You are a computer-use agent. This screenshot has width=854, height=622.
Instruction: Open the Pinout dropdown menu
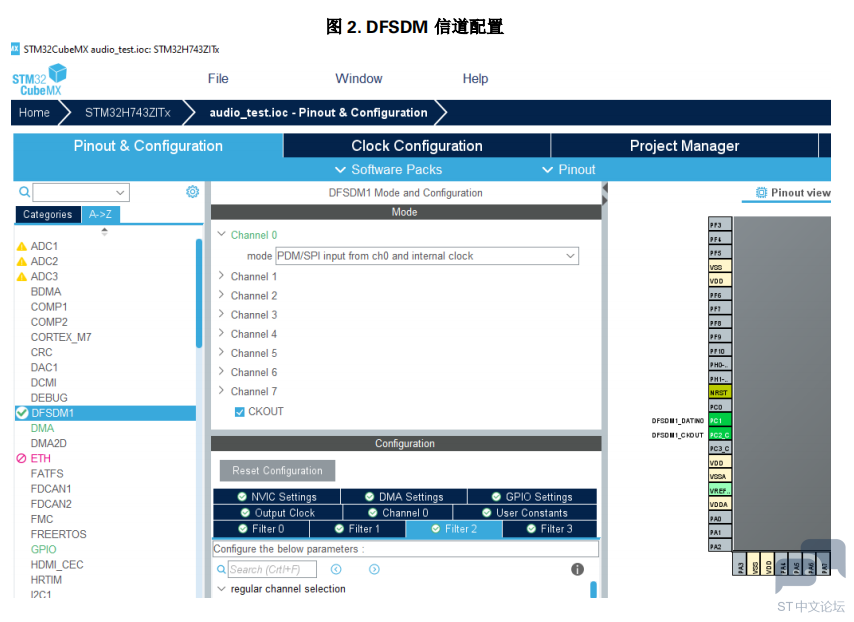click(569, 169)
